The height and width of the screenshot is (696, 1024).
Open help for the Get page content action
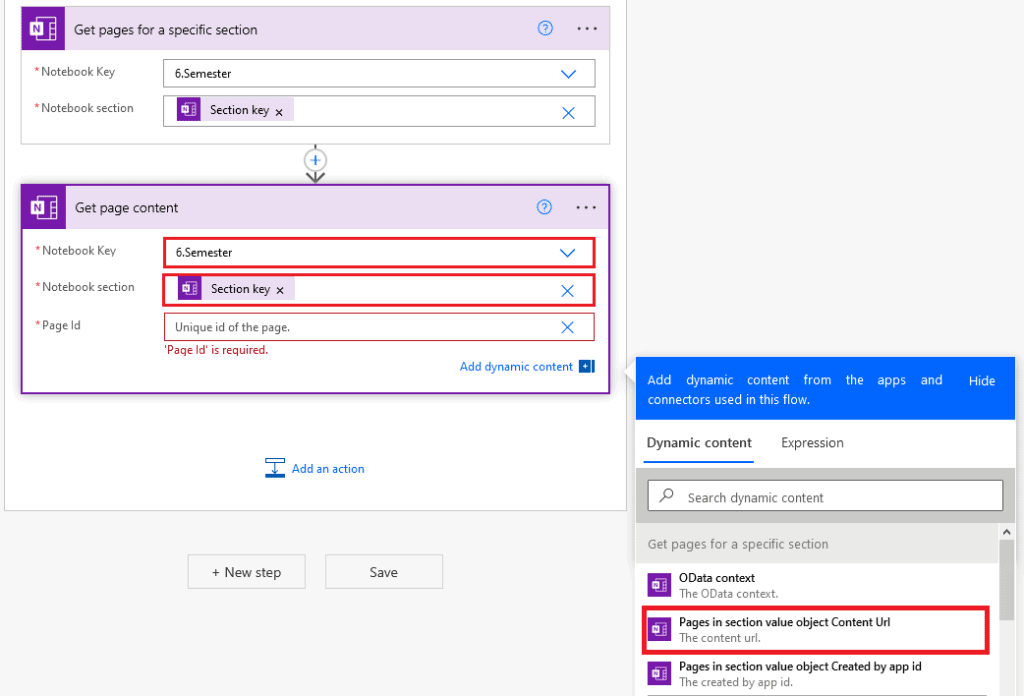click(x=544, y=207)
